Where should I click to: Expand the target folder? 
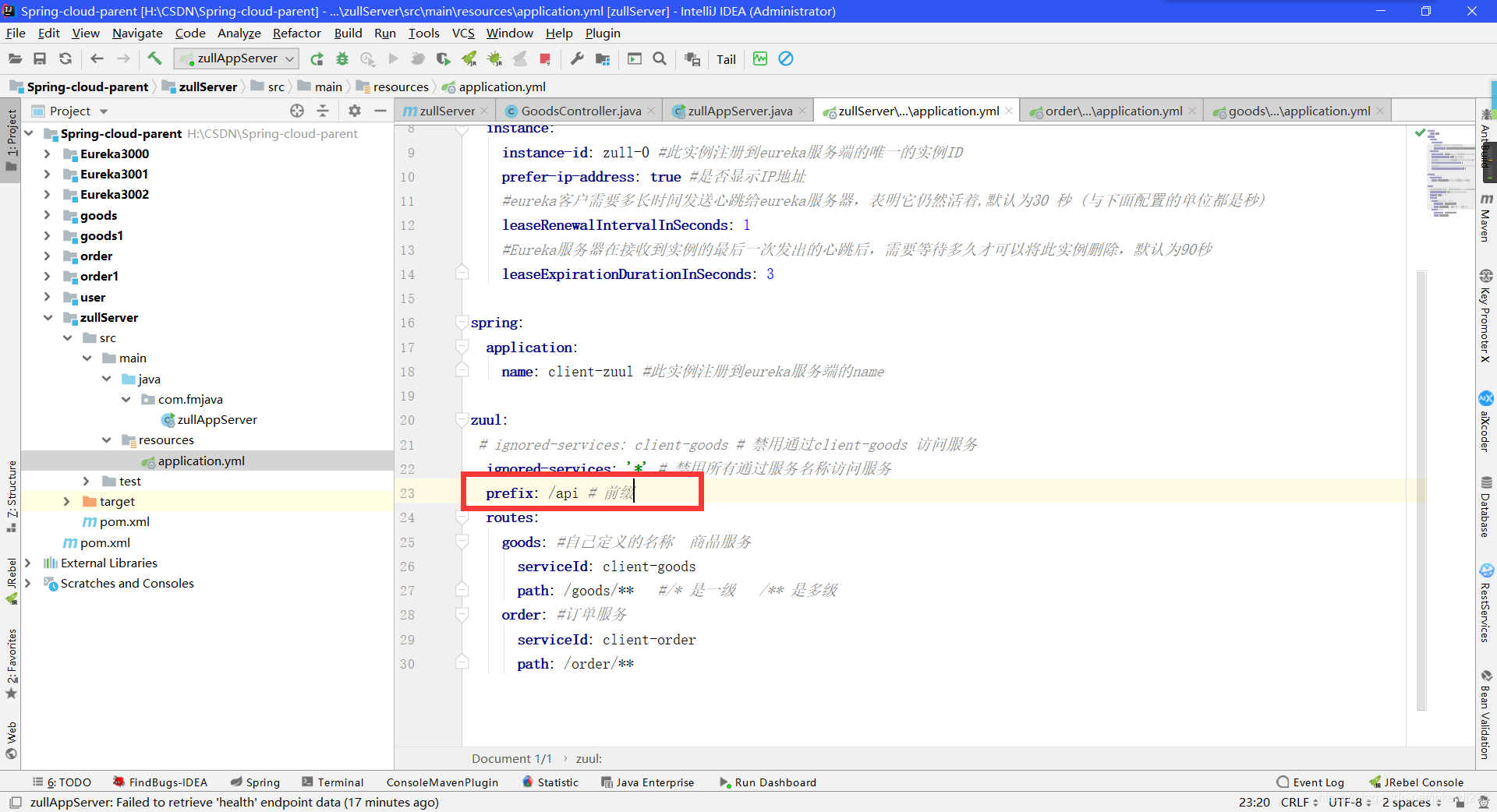click(x=66, y=501)
